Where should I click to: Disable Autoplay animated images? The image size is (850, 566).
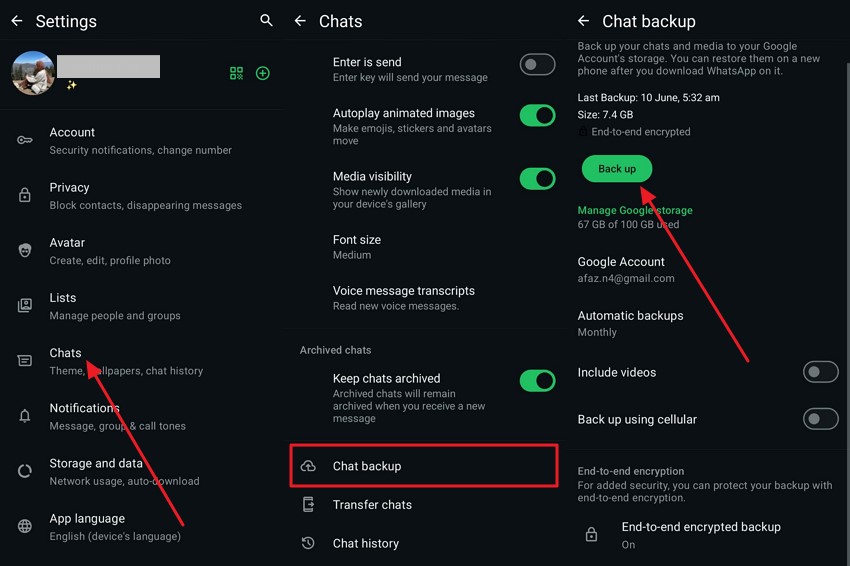click(537, 116)
